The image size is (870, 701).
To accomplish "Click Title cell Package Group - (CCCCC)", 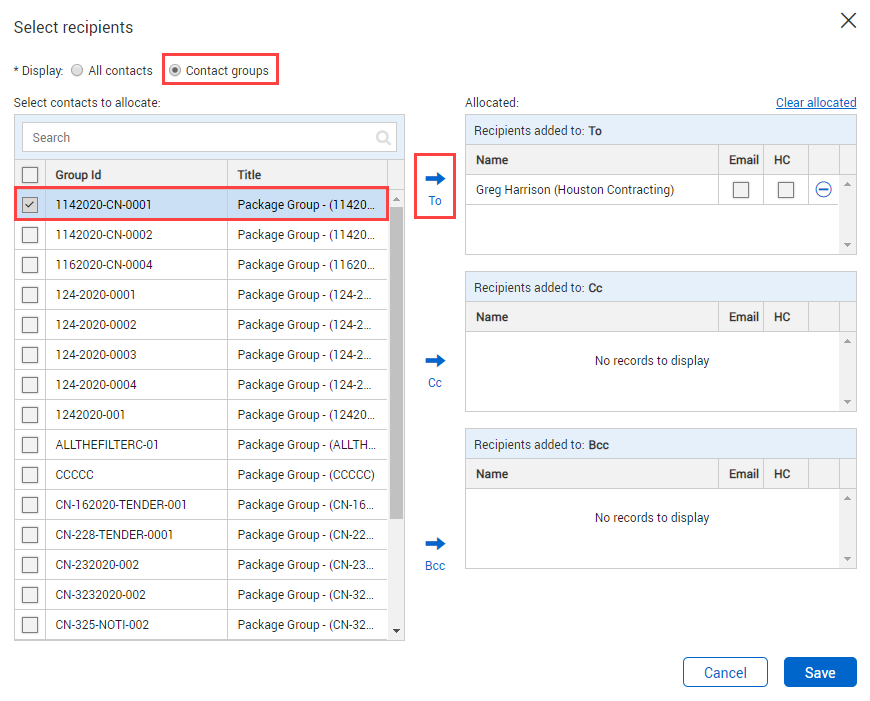I will 306,475.
